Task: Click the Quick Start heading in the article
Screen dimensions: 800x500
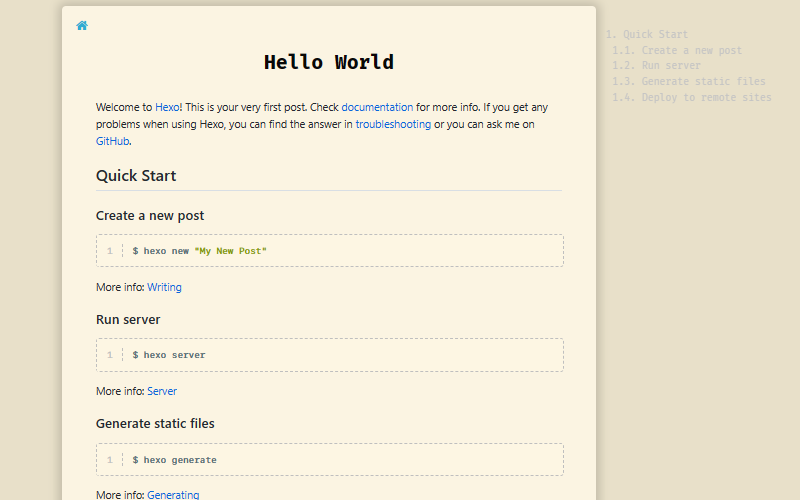Action: coord(136,176)
